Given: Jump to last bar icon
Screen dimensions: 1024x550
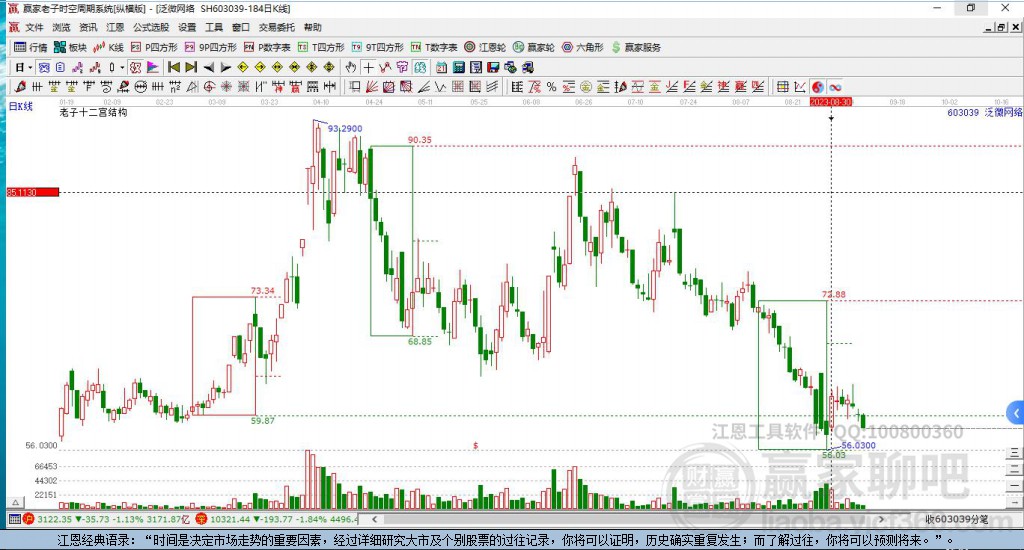Looking at the screenshot, I should coord(191,67).
